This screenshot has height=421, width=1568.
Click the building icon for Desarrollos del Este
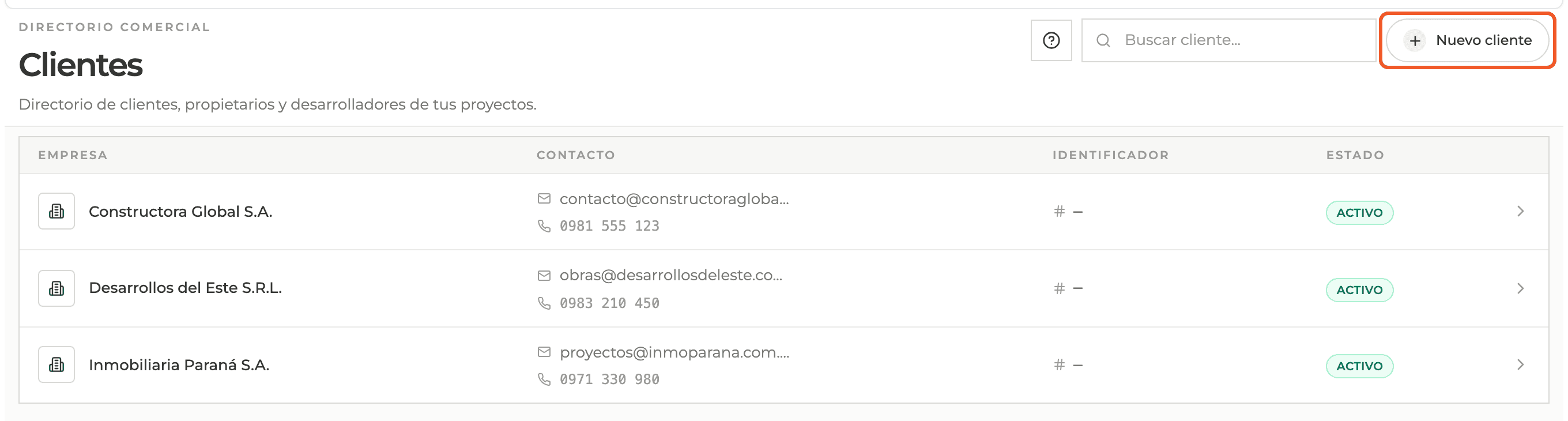[56, 288]
